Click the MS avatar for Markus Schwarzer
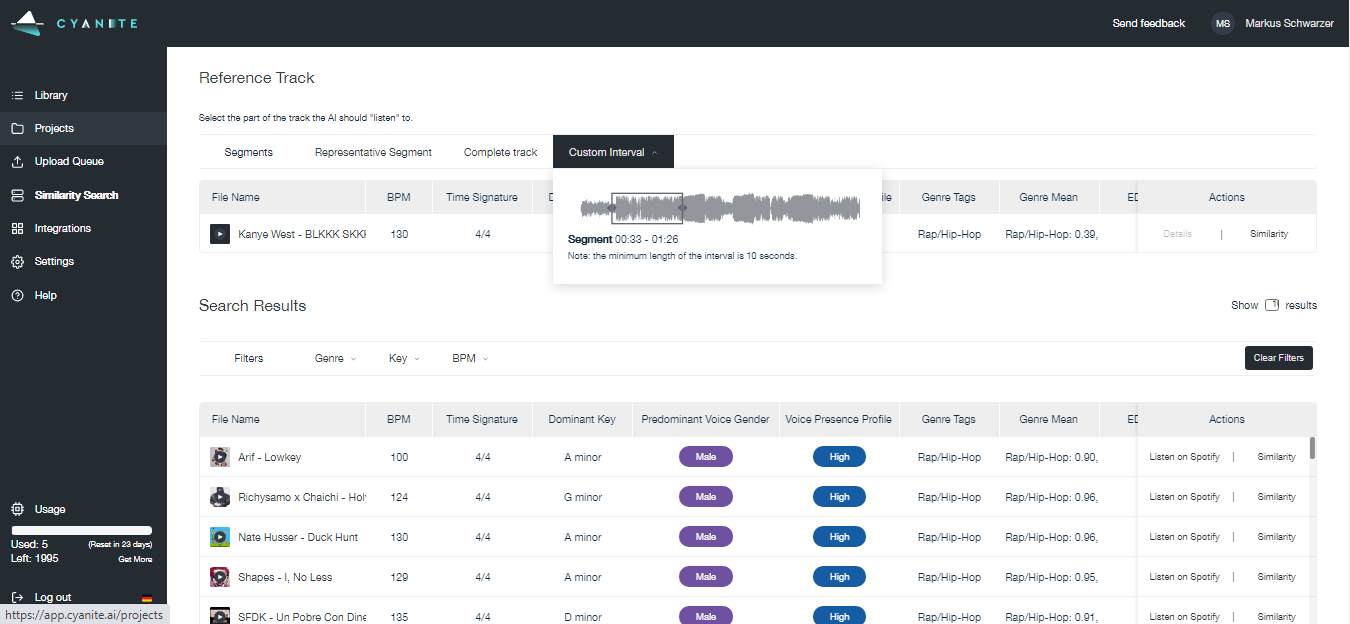This screenshot has width=1350, height=624. pos(1222,23)
